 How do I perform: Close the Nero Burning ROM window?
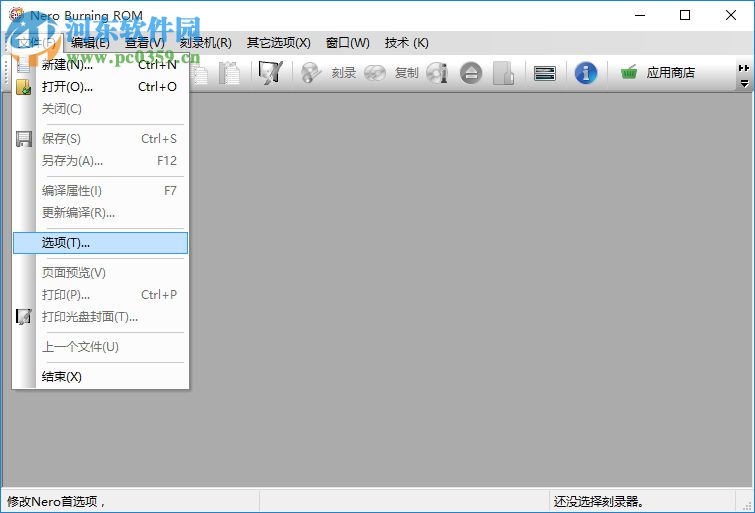pyautogui.click(x=730, y=15)
